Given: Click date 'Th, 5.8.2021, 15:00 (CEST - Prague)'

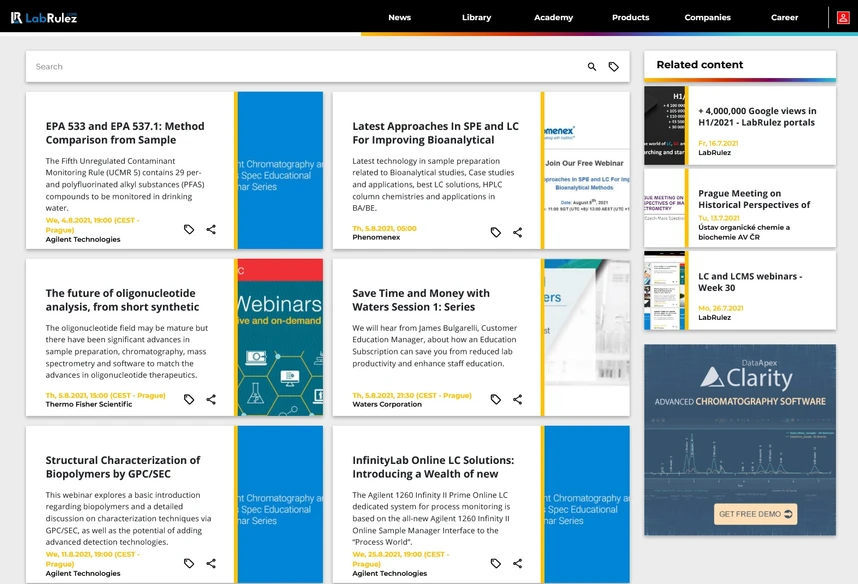Looking at the screenshot, I should point(105,395).
